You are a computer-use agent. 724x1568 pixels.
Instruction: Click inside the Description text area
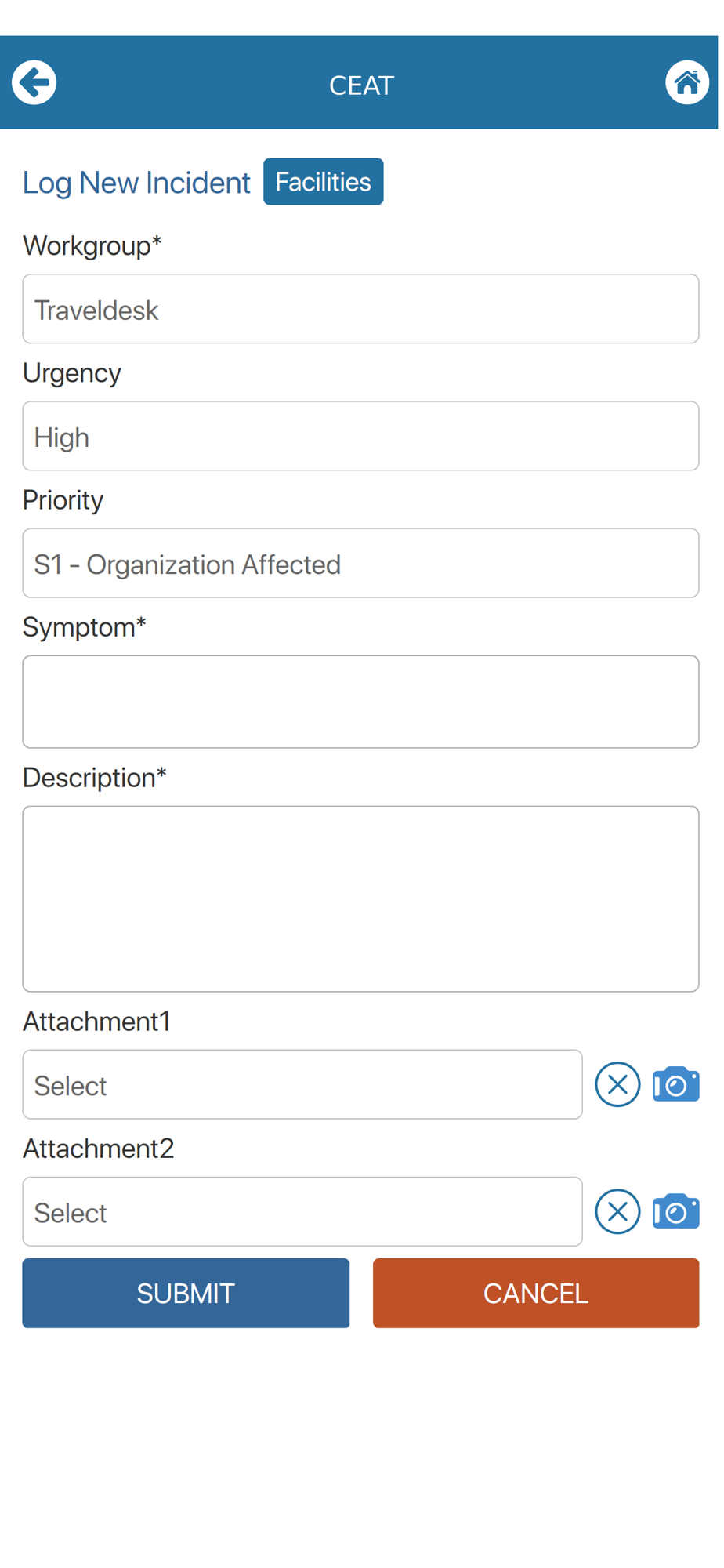coord(360,898)
